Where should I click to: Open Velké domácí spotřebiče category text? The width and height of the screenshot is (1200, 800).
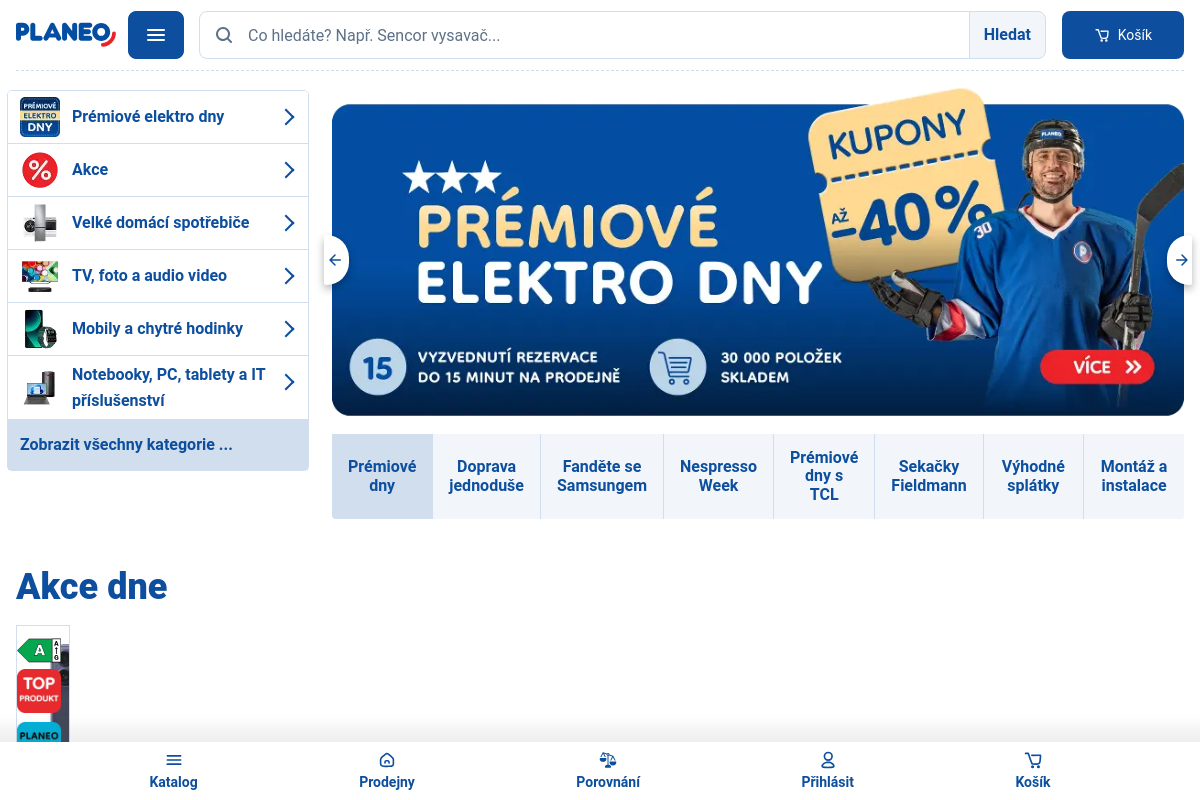click(x=161, y=223)
